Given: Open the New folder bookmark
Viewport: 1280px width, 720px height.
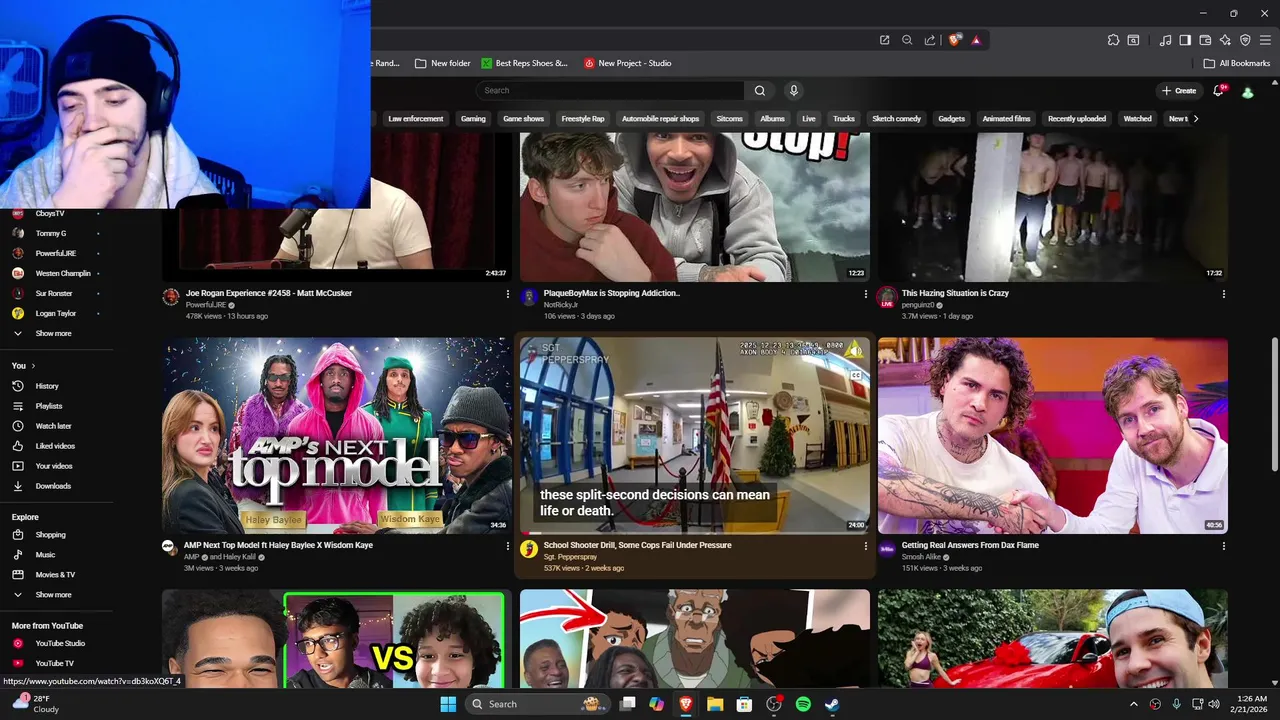Looking at the screenshot, I should 443,63.
